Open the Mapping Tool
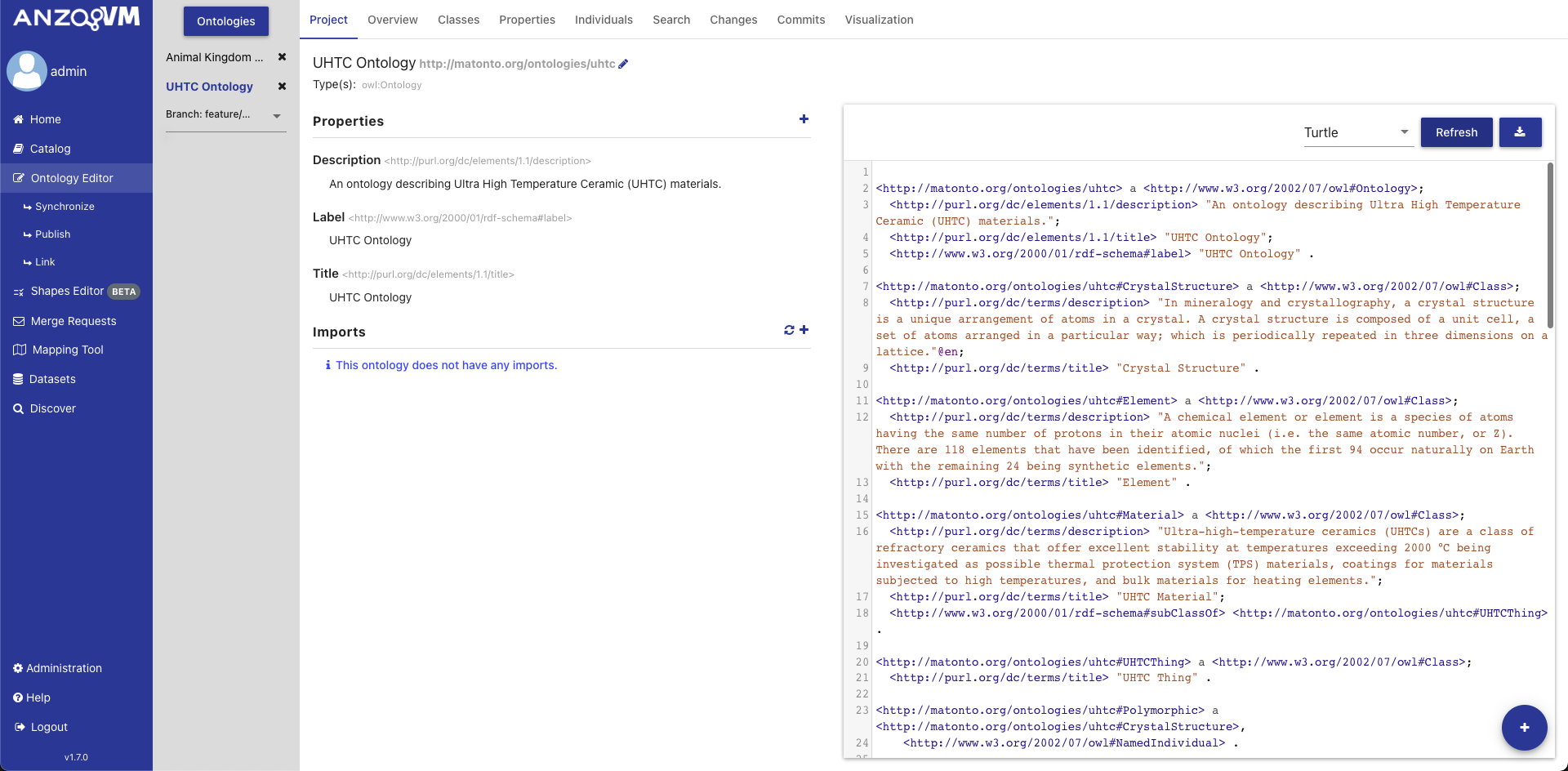 click(67, 350)
